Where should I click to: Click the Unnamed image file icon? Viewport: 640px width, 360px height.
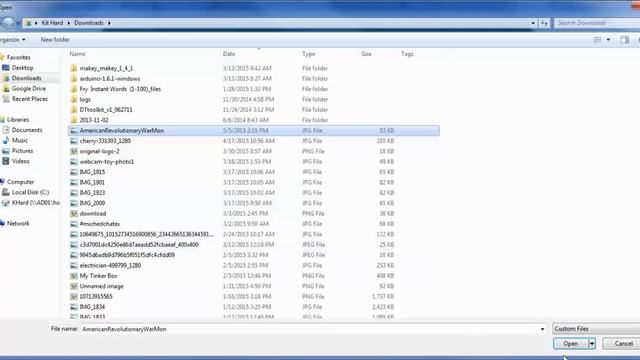[x=73, y=286]
